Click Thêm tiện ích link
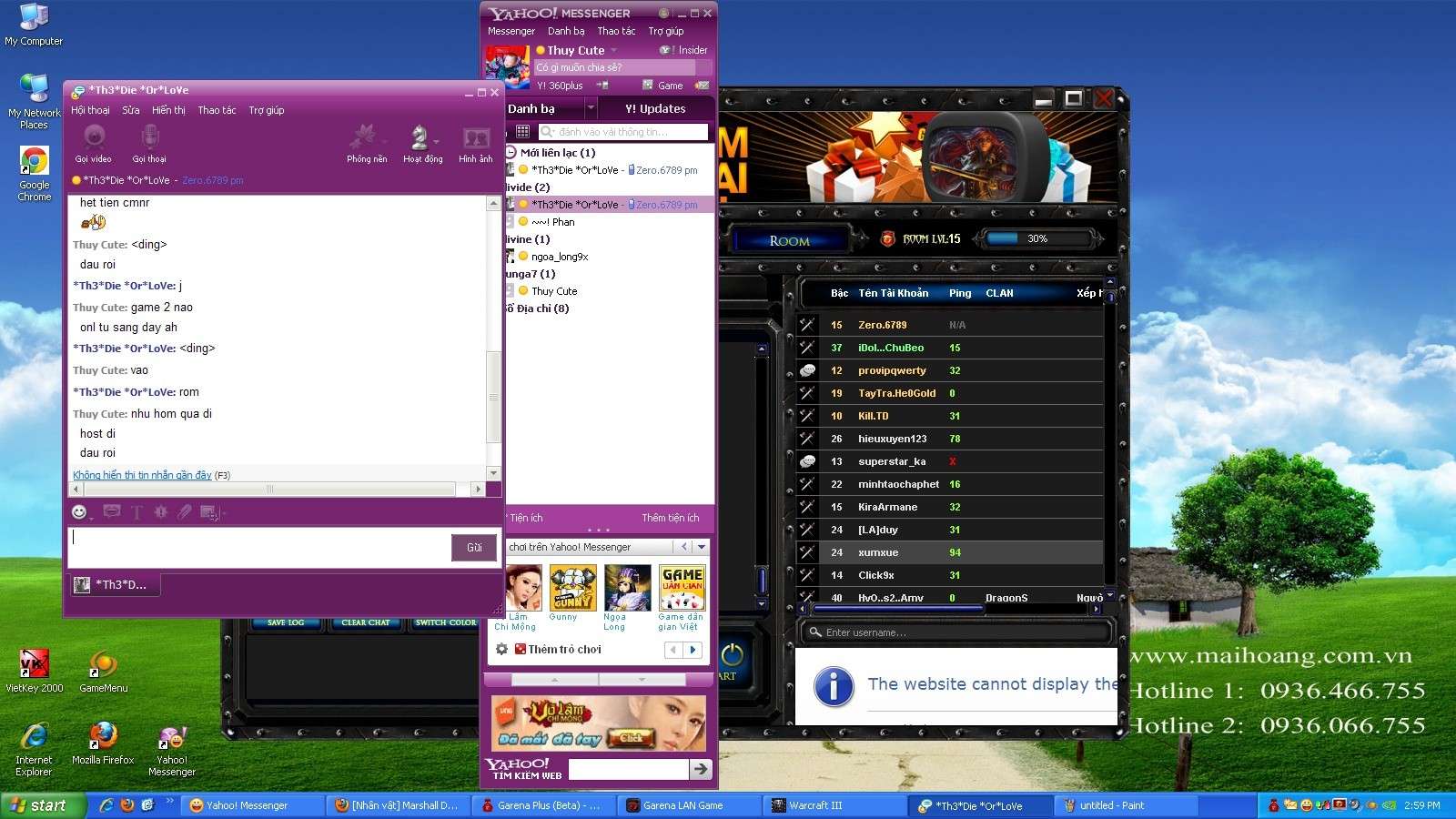 [x=671, y=518]
